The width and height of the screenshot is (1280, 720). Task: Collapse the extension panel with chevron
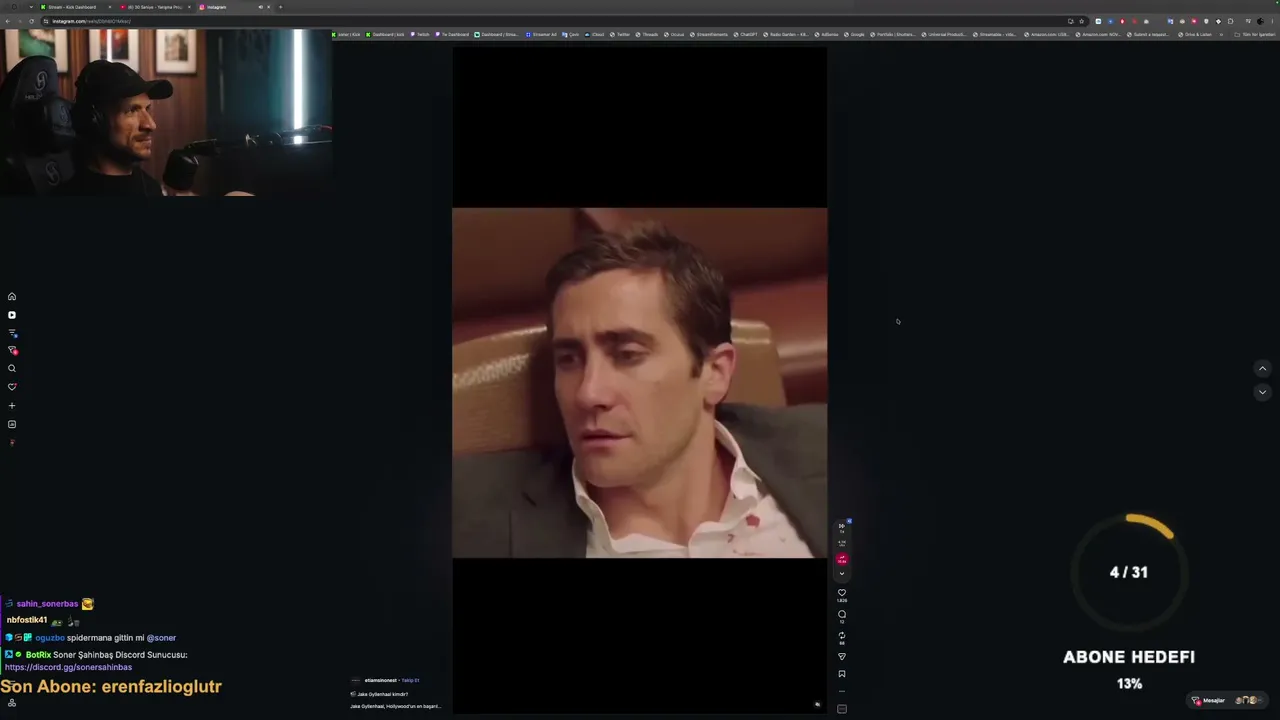[x=842, y=574]
